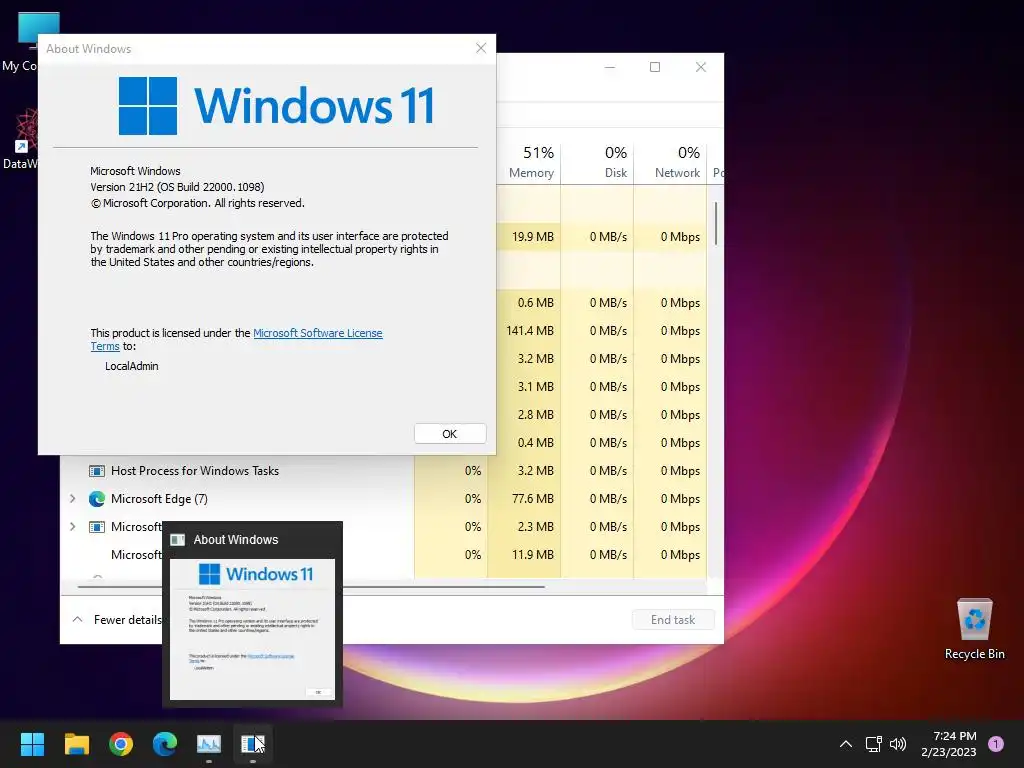Open the notification count badge
Image resolution: width=1024 pixels, height=768 pixels.
pyautogui.click(x=996, y=744)
